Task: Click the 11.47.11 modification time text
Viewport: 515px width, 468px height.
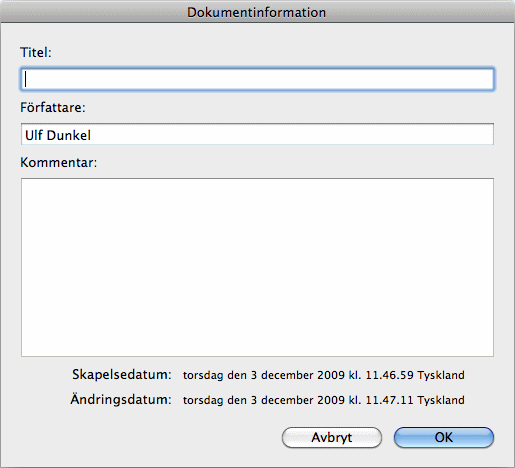Action: click(389, 400)
